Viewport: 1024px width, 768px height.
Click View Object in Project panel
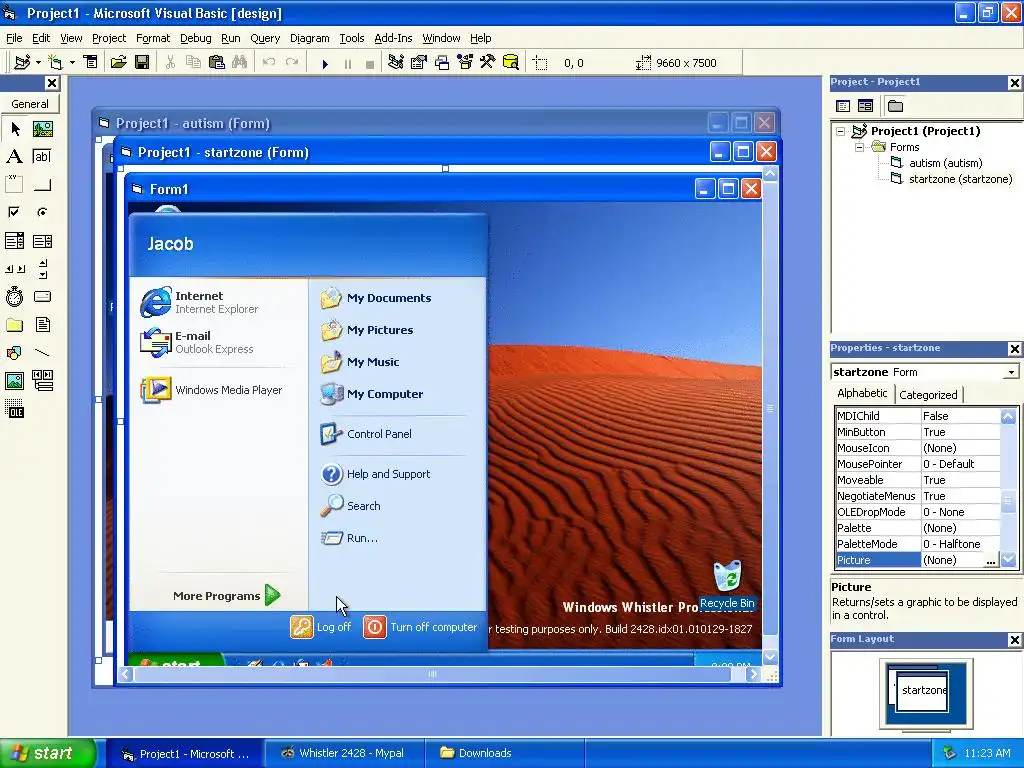click(x=865, y=106)
